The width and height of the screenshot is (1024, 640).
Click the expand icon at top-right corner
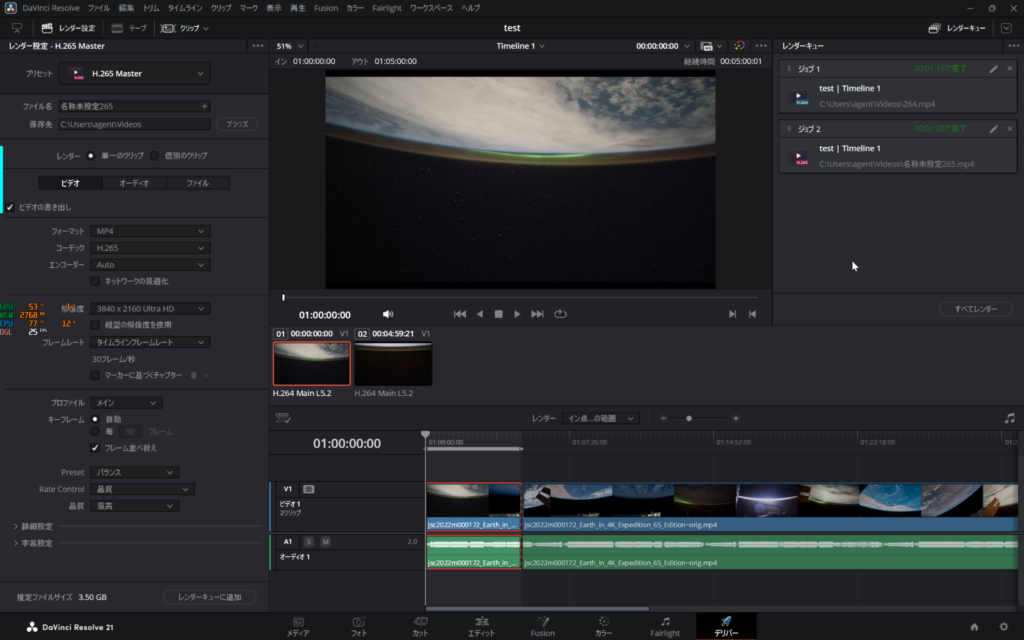(x=1006, y=28)
